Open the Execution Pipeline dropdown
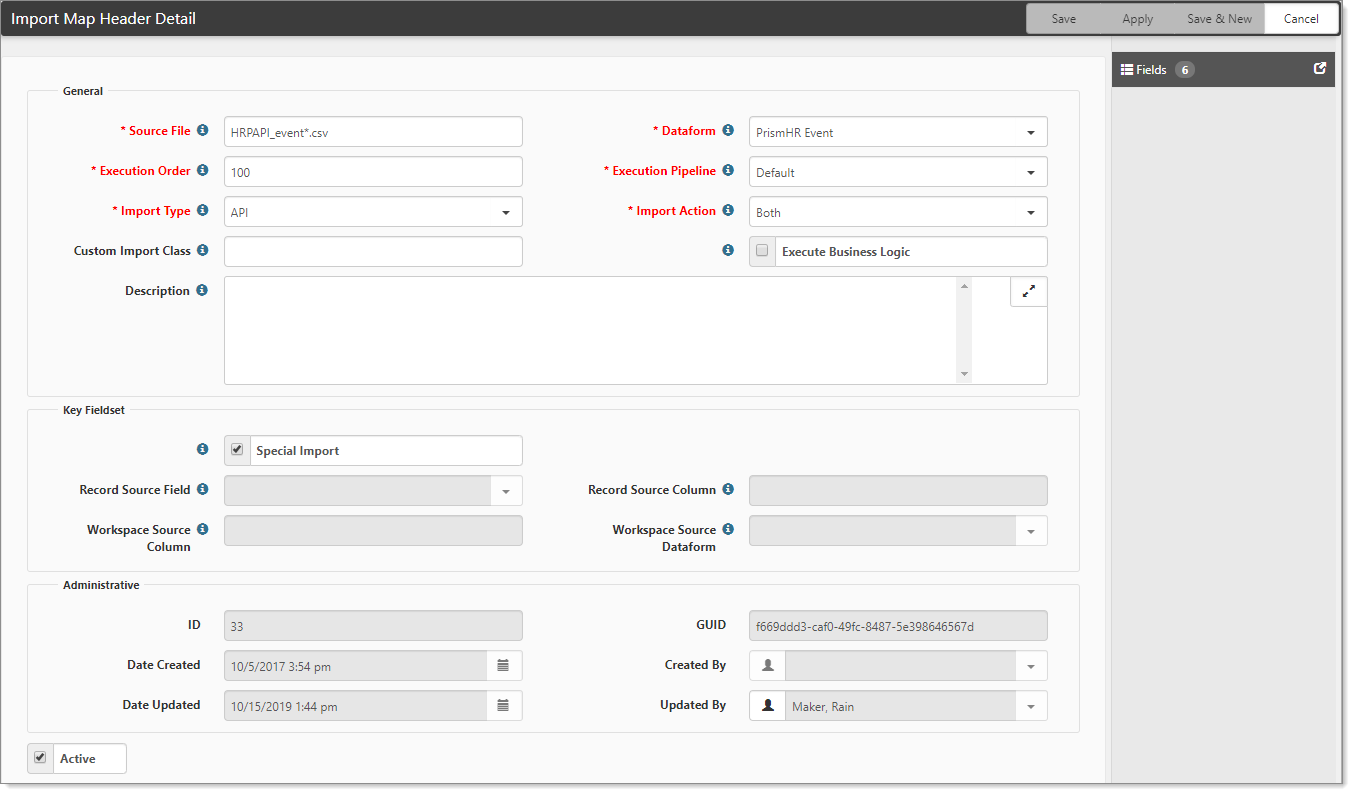Screen dimensions: 1353x794 898,172
